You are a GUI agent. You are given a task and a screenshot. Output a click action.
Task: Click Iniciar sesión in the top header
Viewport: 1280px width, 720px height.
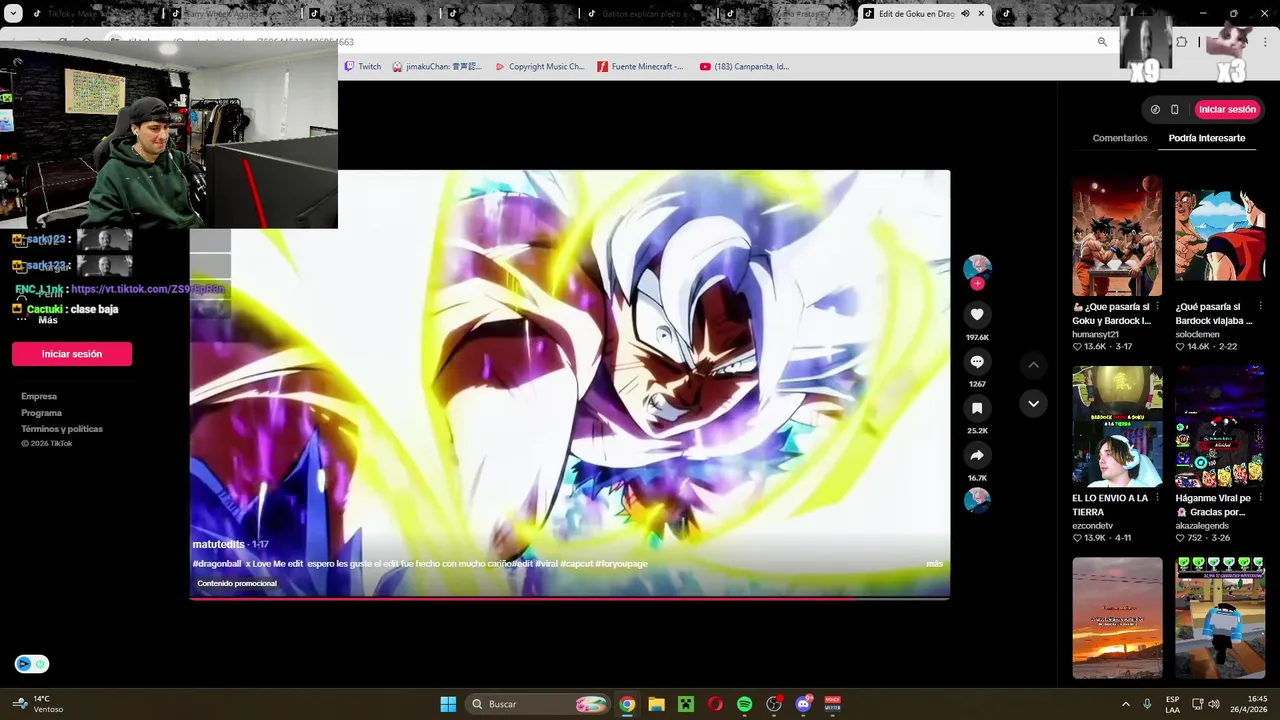pyautogui.click(x=1227, y=110)
